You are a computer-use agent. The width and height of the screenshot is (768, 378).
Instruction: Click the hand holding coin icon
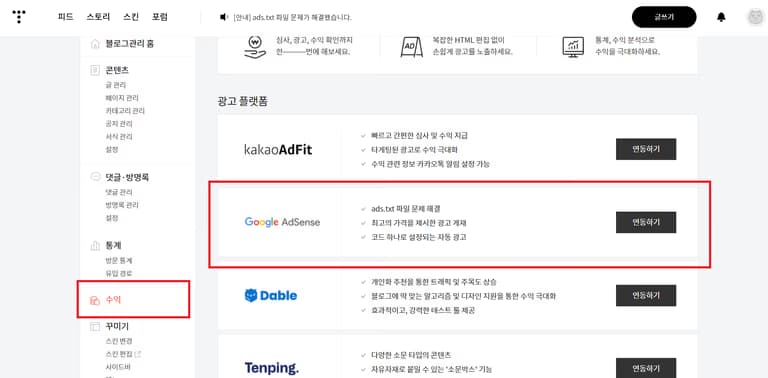tap(255, 47)
